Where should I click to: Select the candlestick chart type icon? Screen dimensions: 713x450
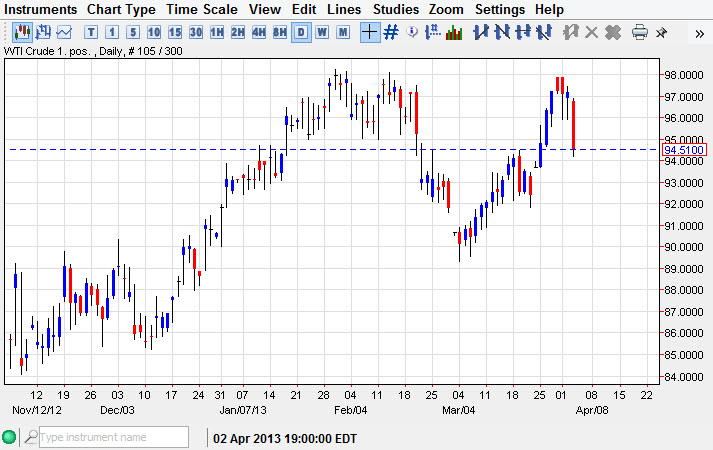[x=21, y=32]
